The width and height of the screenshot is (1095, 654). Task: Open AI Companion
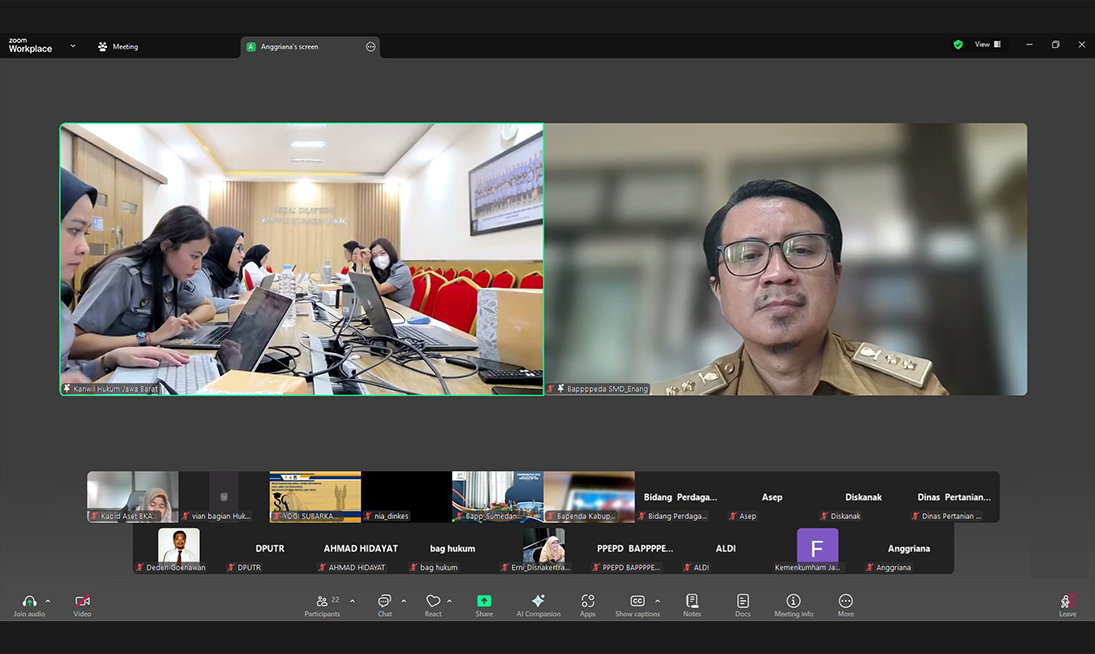[x=538, y=604]
